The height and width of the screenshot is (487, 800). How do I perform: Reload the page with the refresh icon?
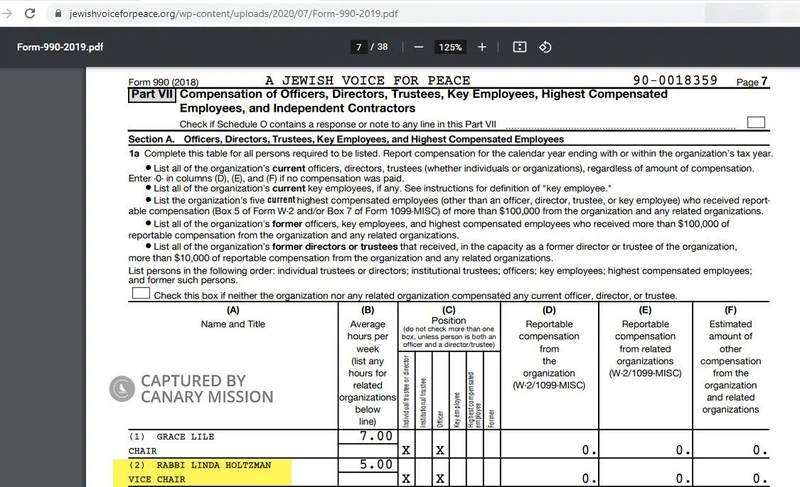click(30, 13)
